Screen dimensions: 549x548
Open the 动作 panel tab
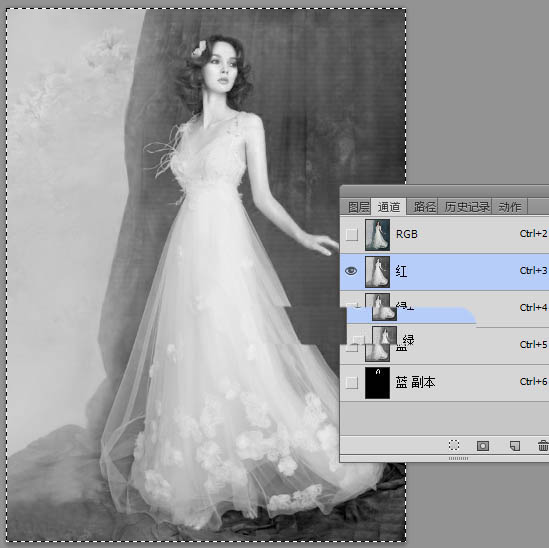[510, 207]
